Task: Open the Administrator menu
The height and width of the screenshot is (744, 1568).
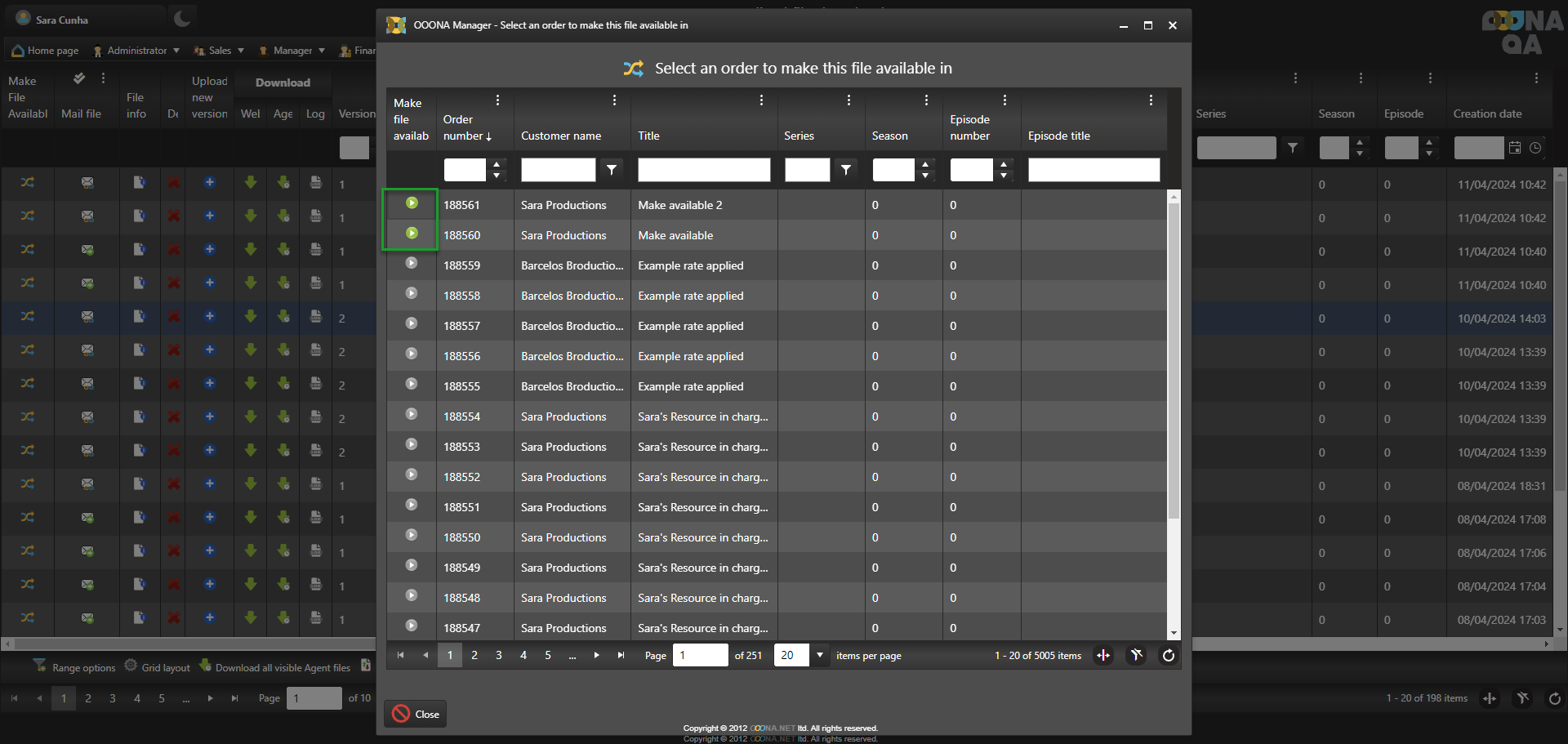Action: 136,51
